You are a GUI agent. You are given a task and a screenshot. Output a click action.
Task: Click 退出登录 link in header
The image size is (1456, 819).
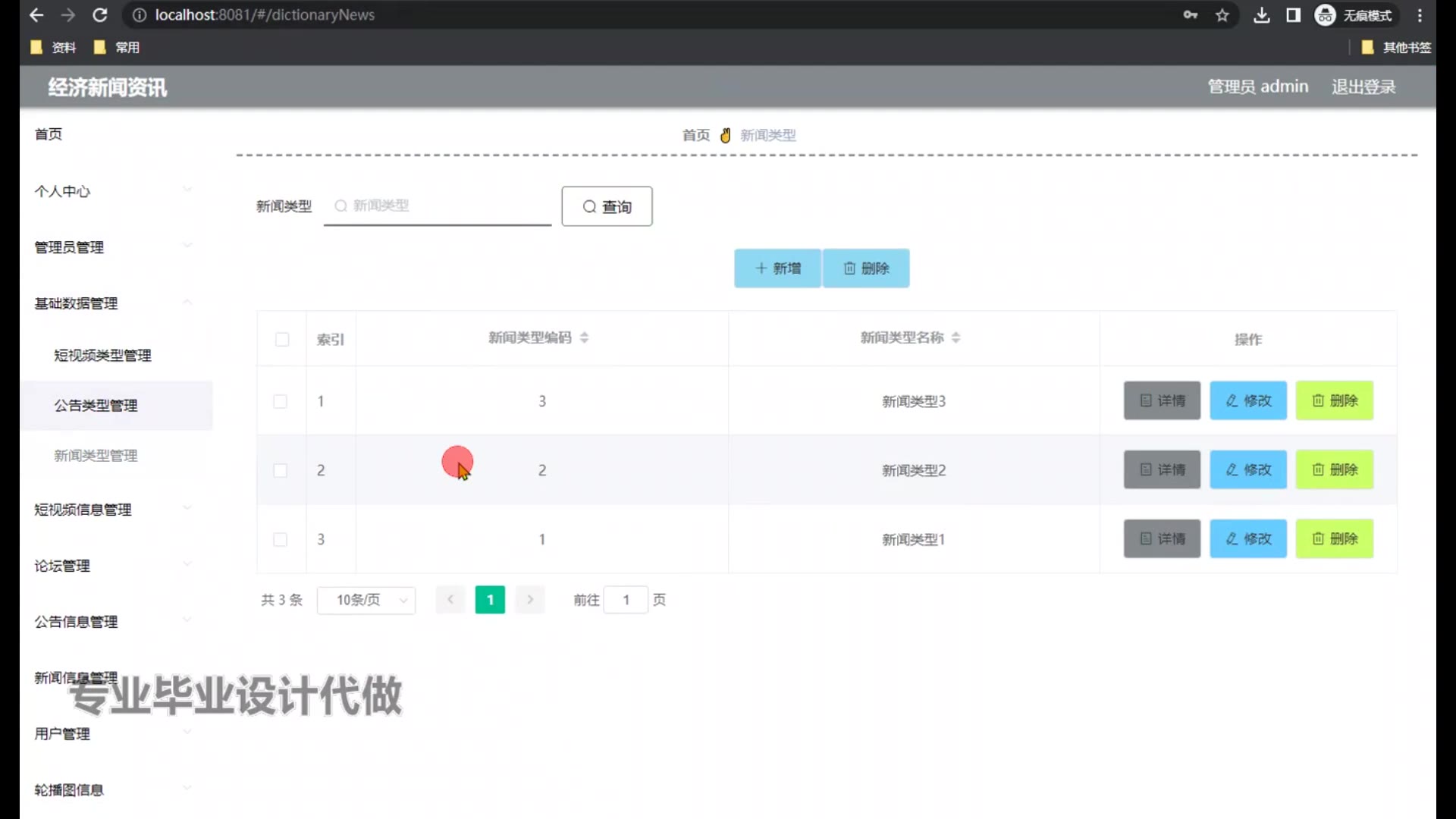(1363, 86)
